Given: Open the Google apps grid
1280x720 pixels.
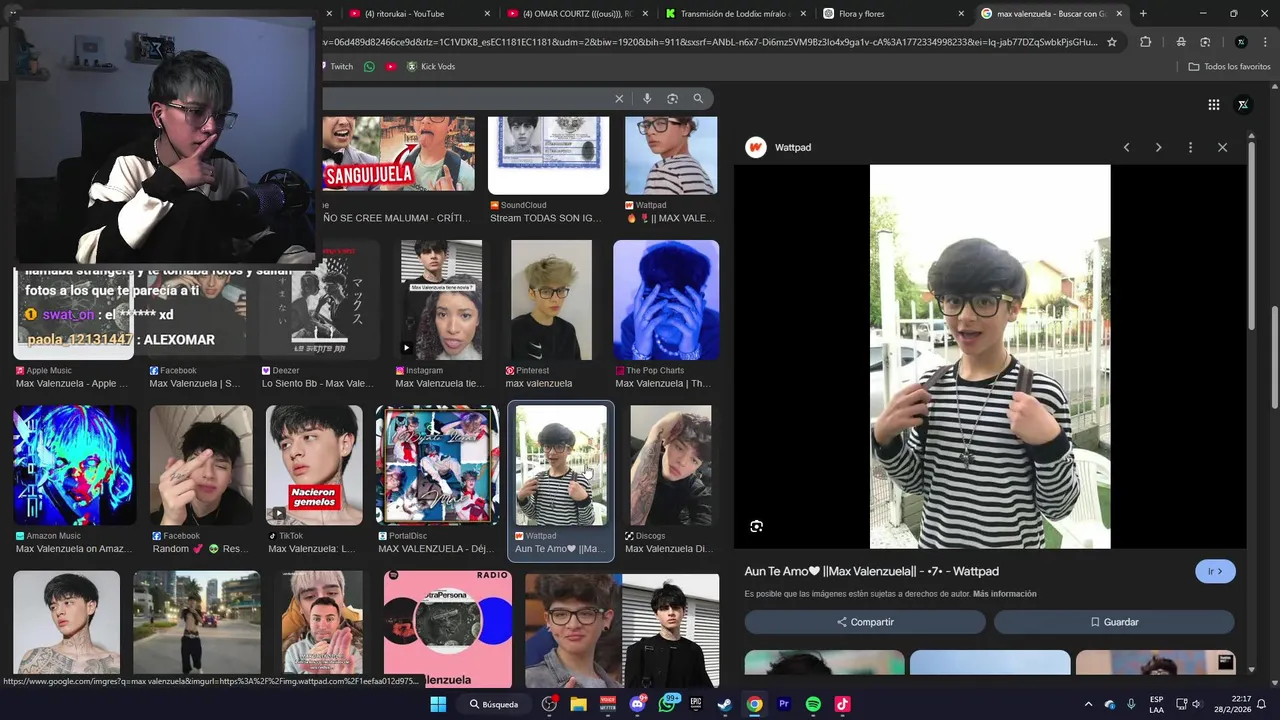Looking at the screenshot, I should tap(1213, 105).
